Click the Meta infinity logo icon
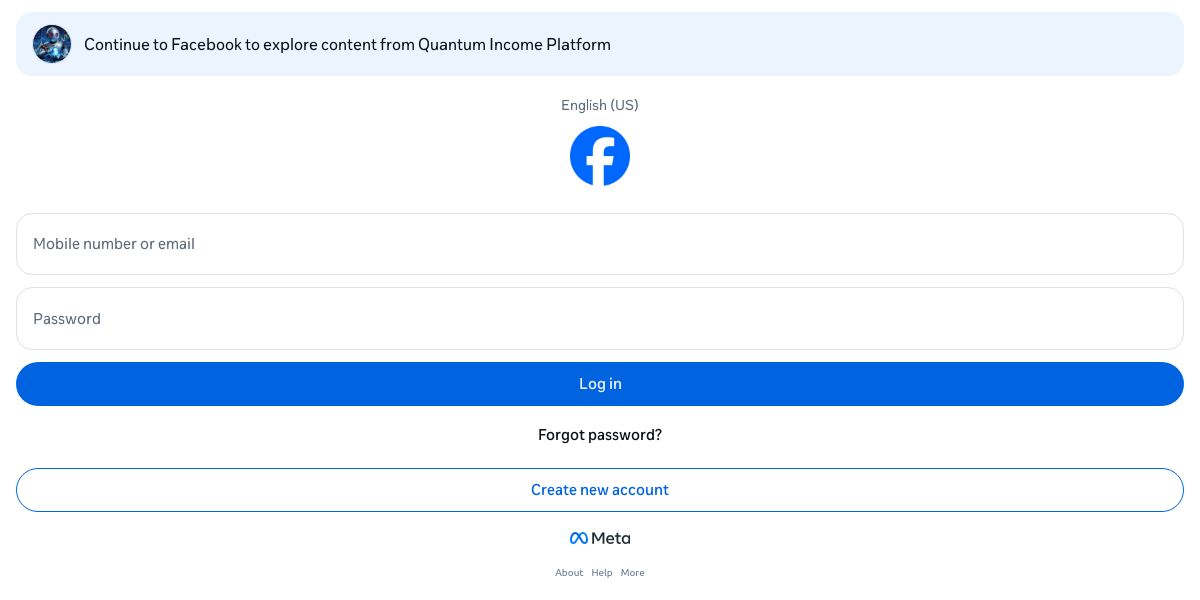Viewport: 1200px width, 600px height. click(578, 538)
